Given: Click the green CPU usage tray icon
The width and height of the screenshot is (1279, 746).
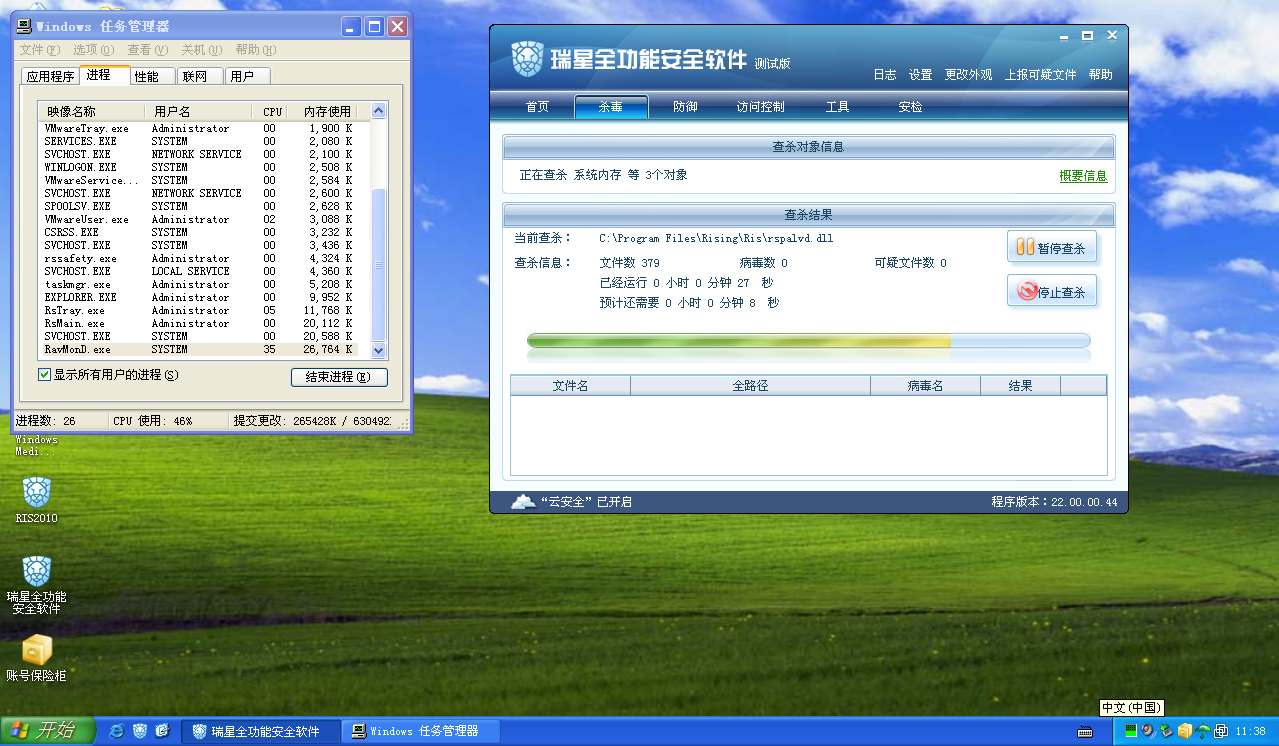Looking at the screenshot, I should coord(1131,731).
